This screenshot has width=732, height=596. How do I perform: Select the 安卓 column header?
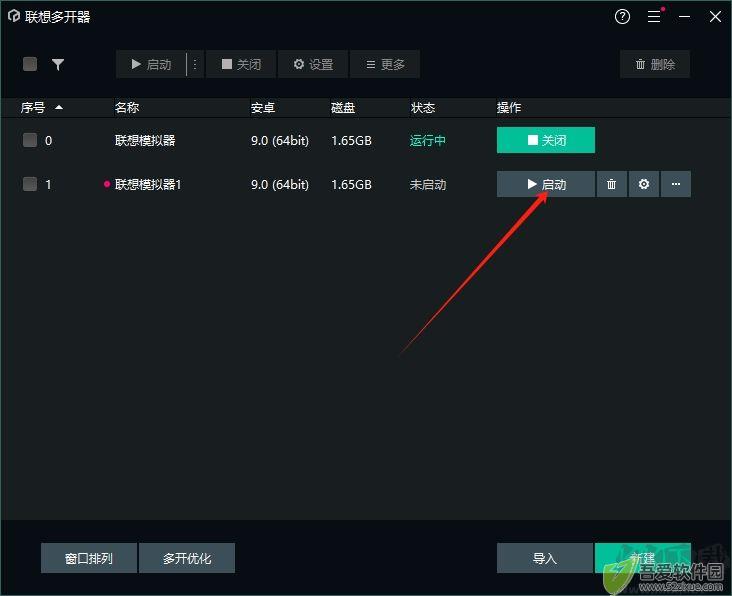coord(263,108)
